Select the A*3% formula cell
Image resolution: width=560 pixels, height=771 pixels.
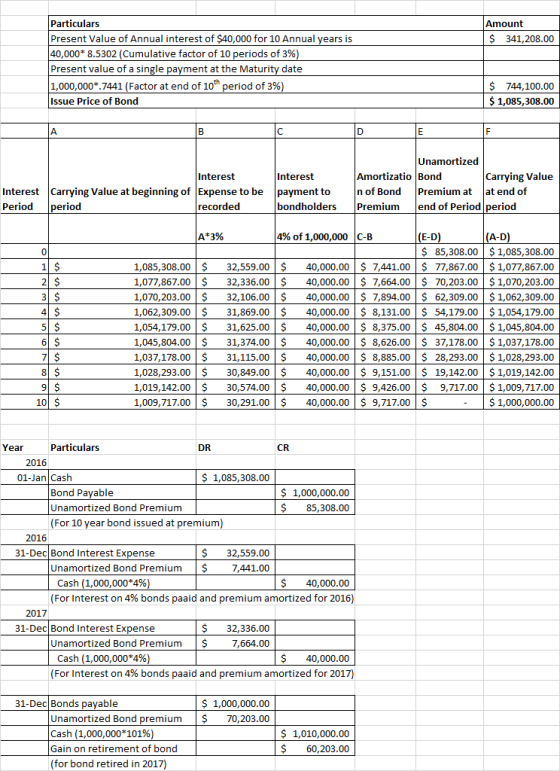(x=236, y=229)
